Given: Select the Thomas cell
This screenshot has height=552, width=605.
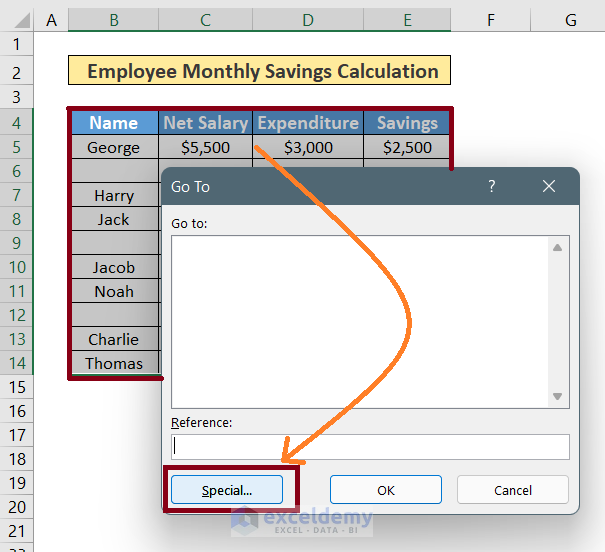Looking at the screenshot, I should [x=115, y=363].
